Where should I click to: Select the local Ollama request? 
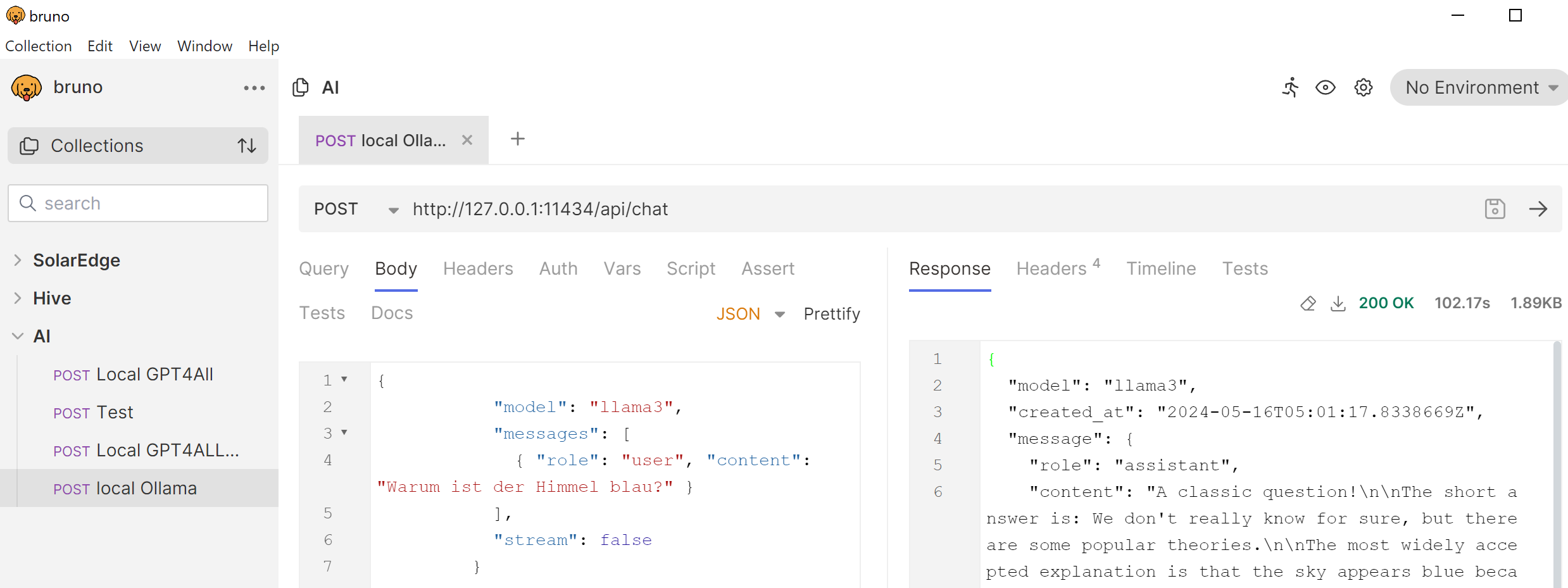point(139,488)
